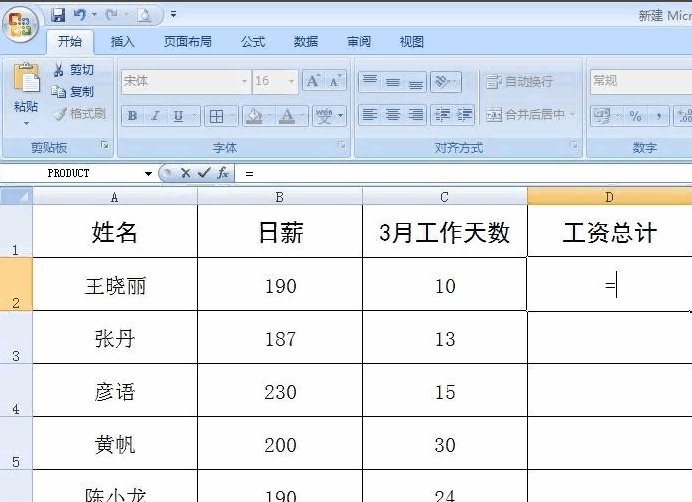Open the text orientation button
692x502 pixels.
(446, 81)
